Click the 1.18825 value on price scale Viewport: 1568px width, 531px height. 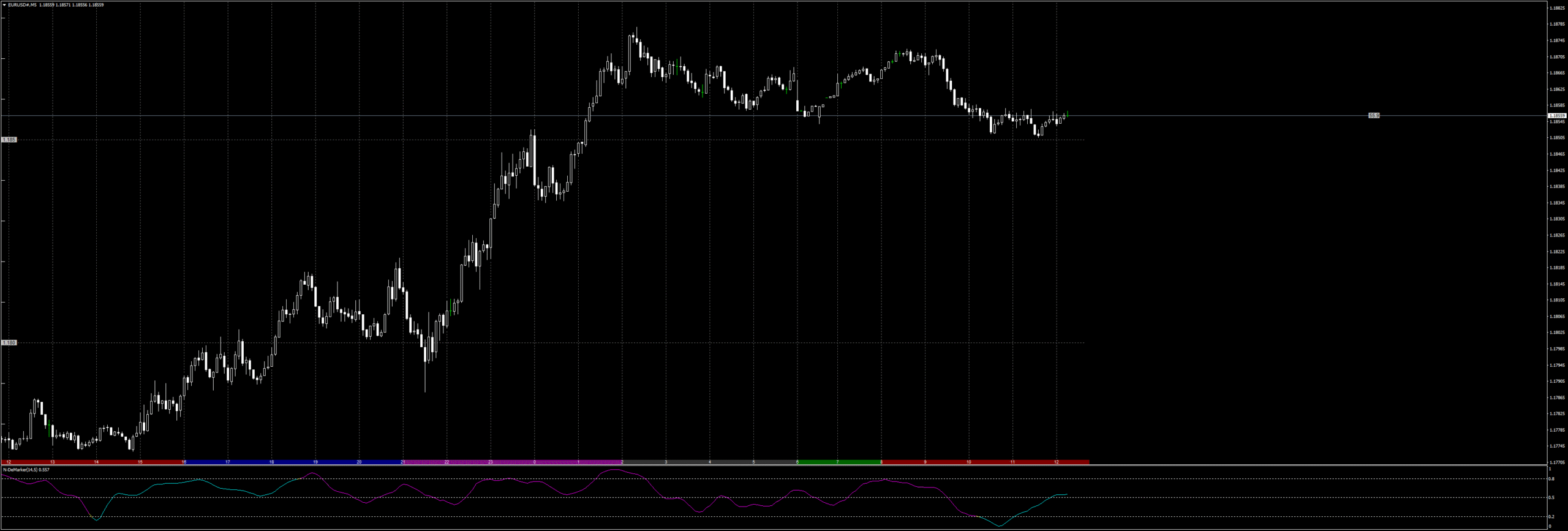tap(1556, 8)
